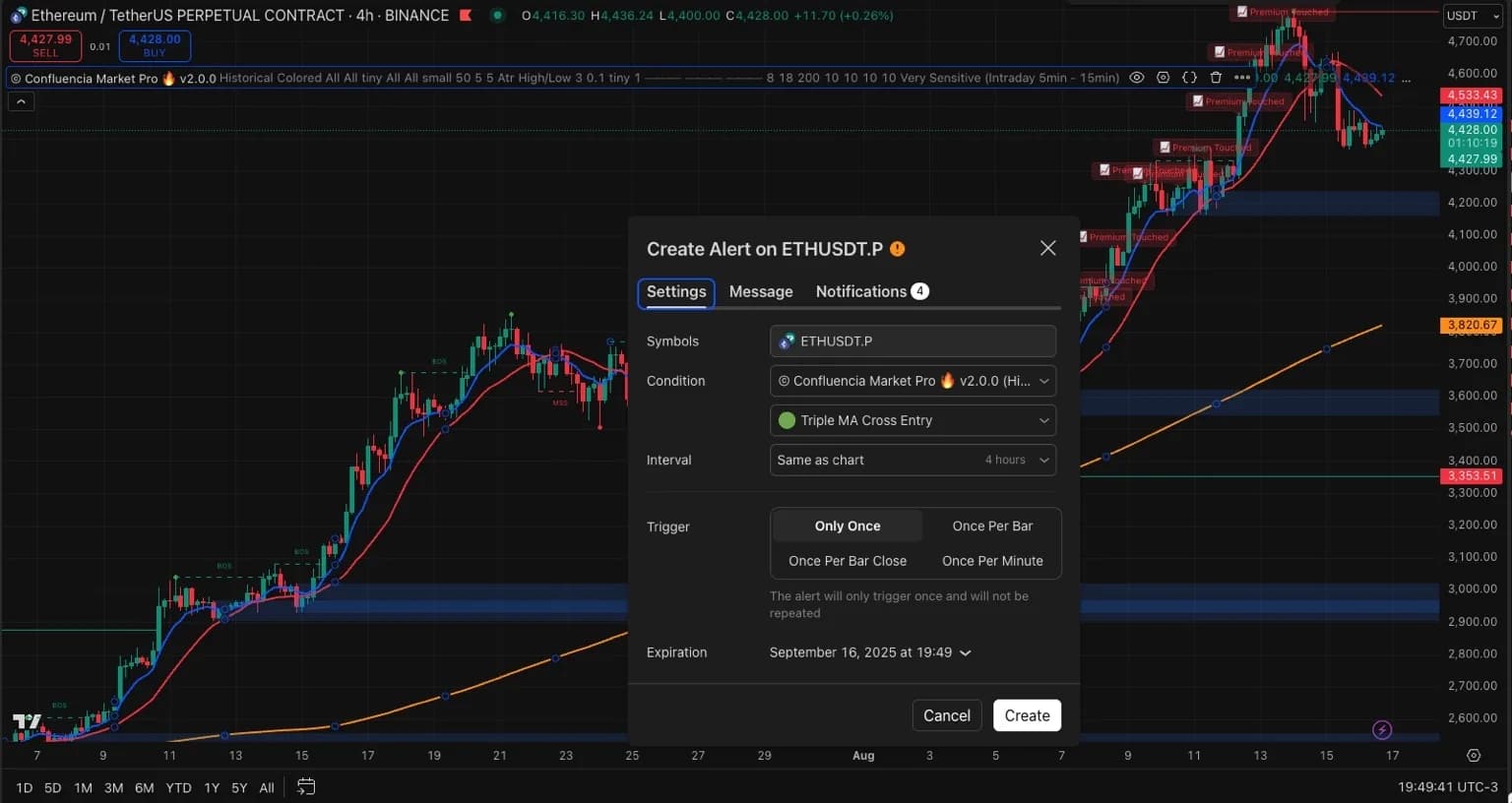The height and width of the screenshot is (803, 1512).
Task: Click the red 4,533.43 price label
Action: click(x=1472, y=95)
